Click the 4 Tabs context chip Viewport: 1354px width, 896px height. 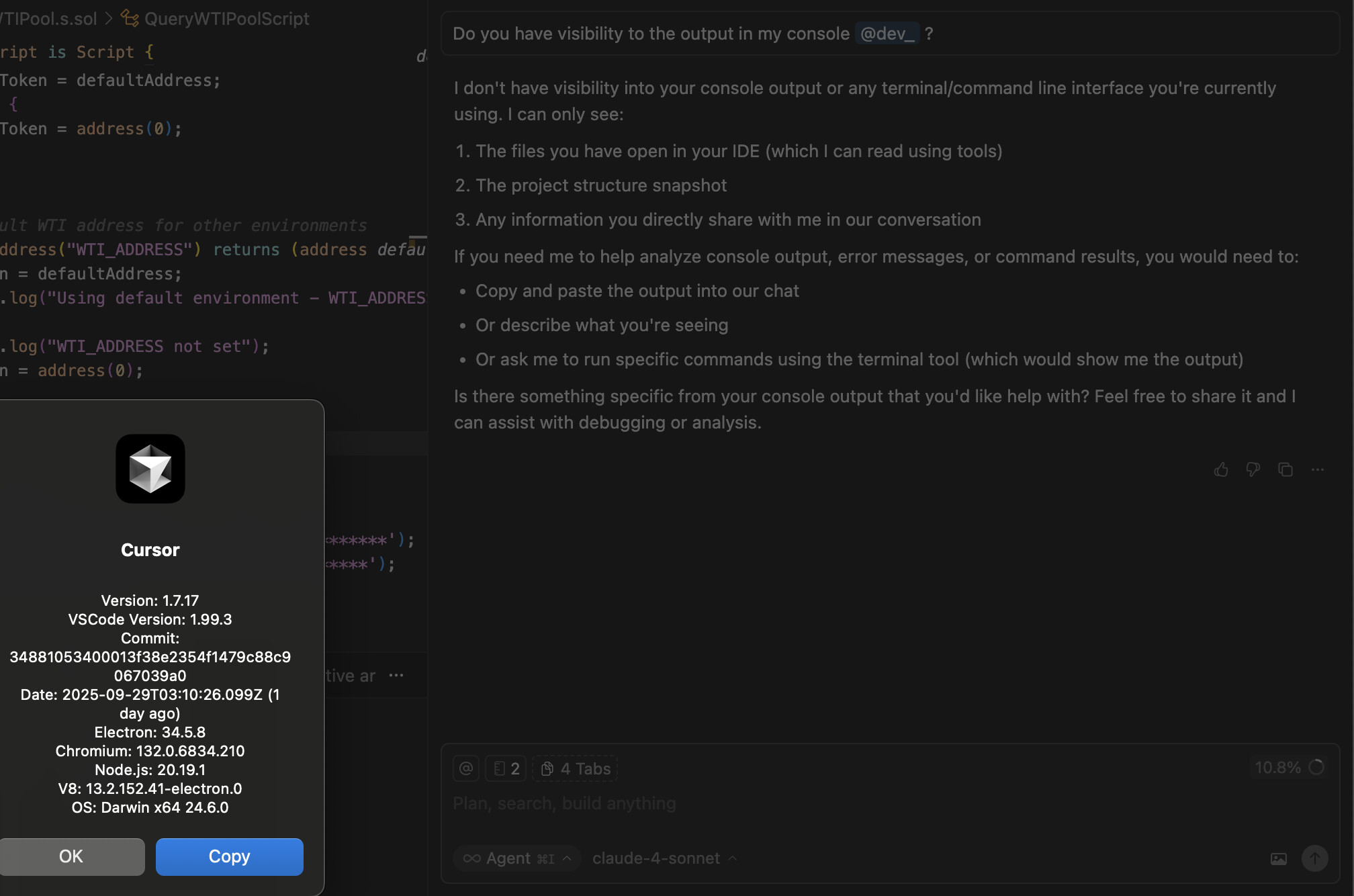click(576, 768)
